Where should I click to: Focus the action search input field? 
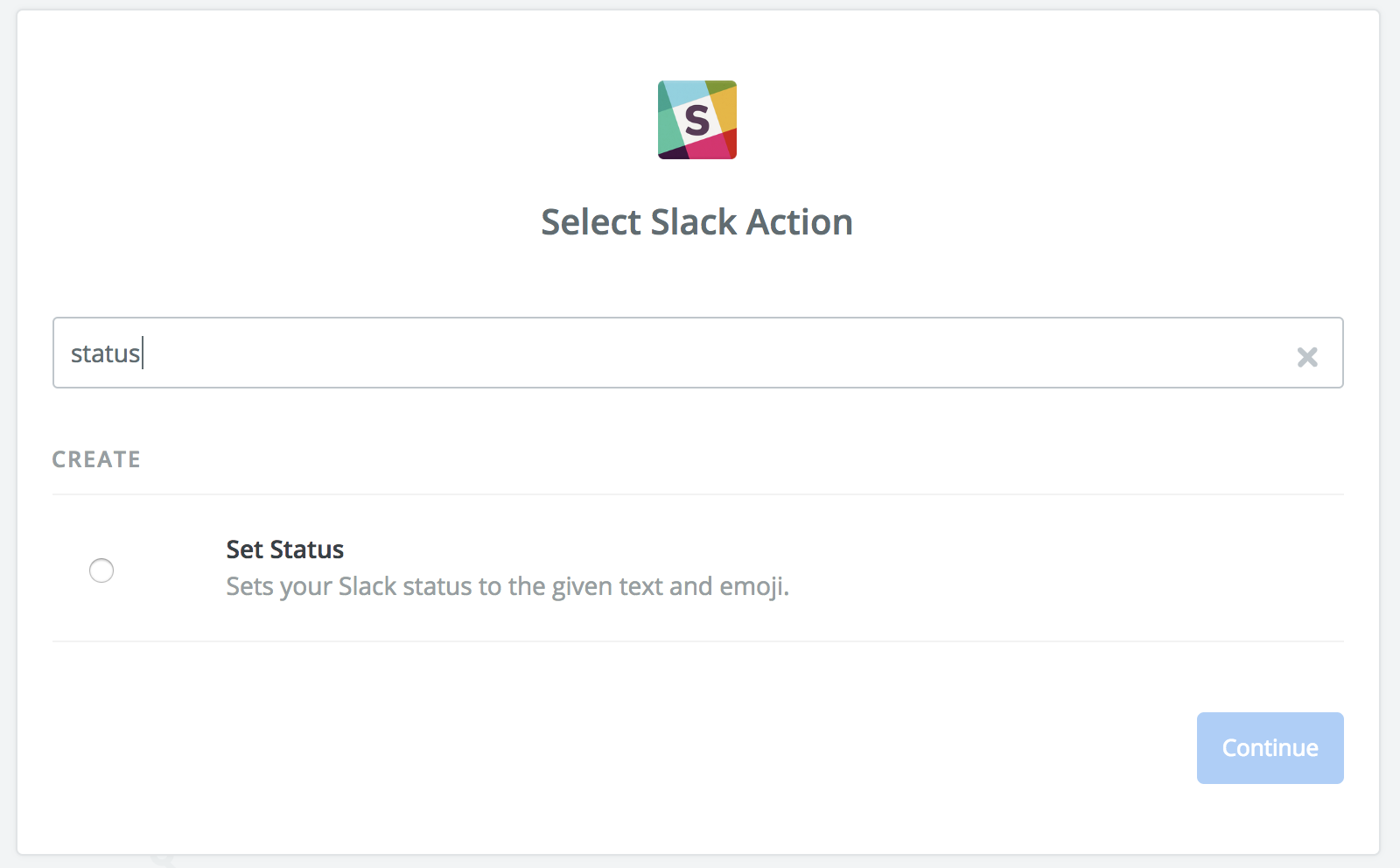point(697,353)
